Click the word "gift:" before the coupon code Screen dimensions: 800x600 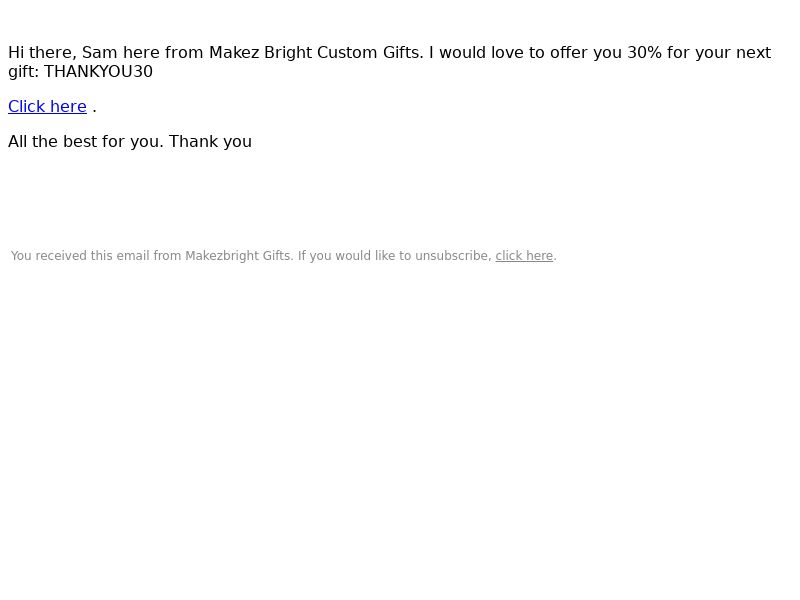click(x=23, y=71)
